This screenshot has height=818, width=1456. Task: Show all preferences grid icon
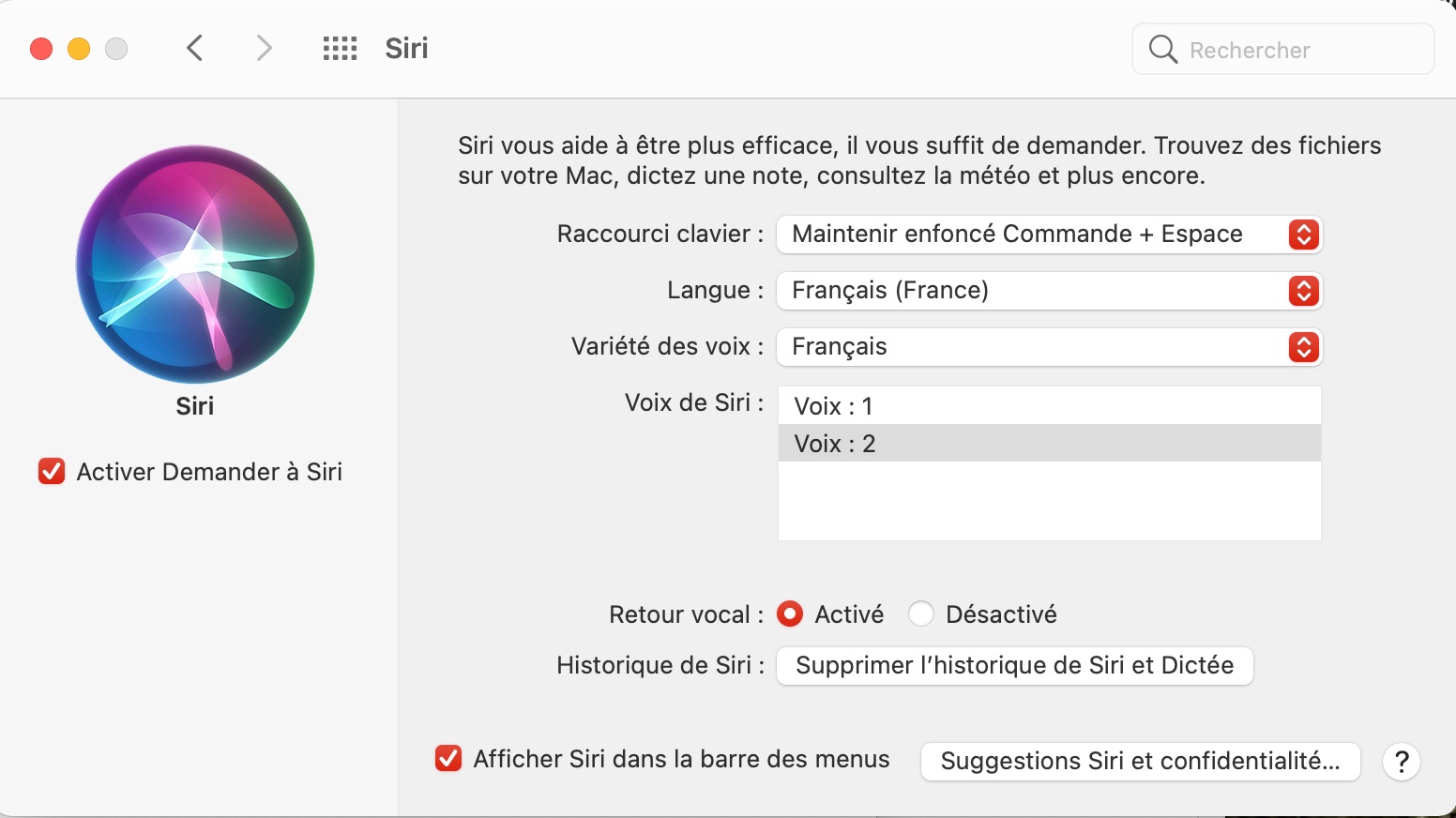pos(340,48)
